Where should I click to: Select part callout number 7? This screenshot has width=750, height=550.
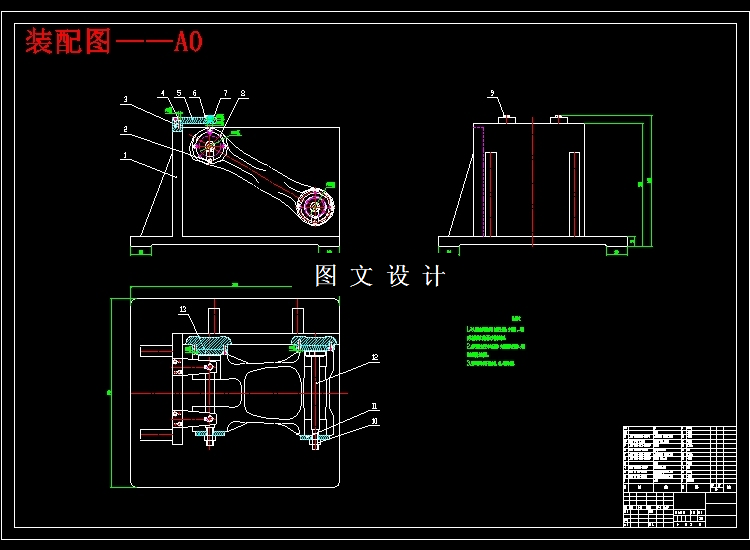(x=226, y=93)
